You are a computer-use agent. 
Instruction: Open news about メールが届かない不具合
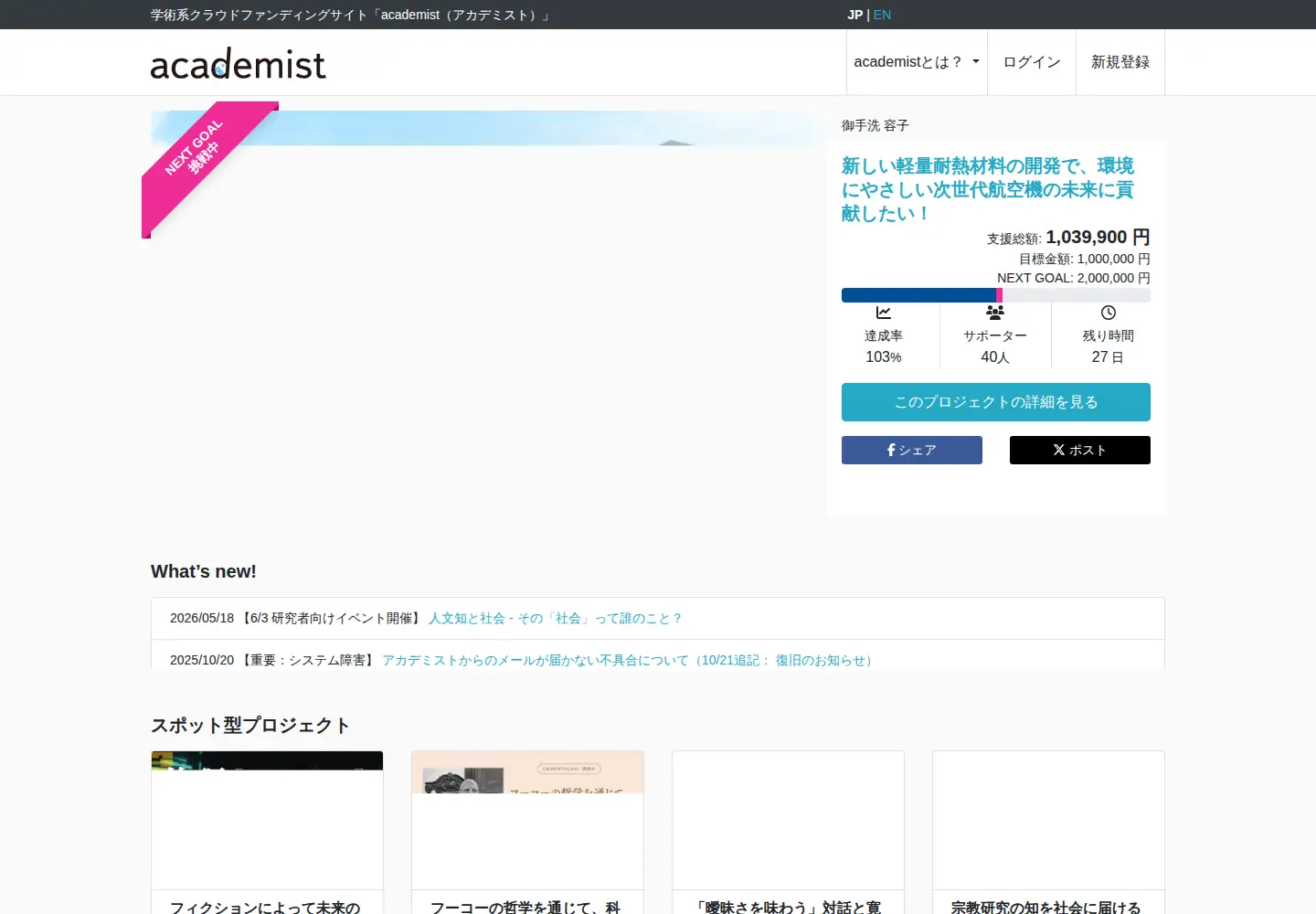point(630,660)
